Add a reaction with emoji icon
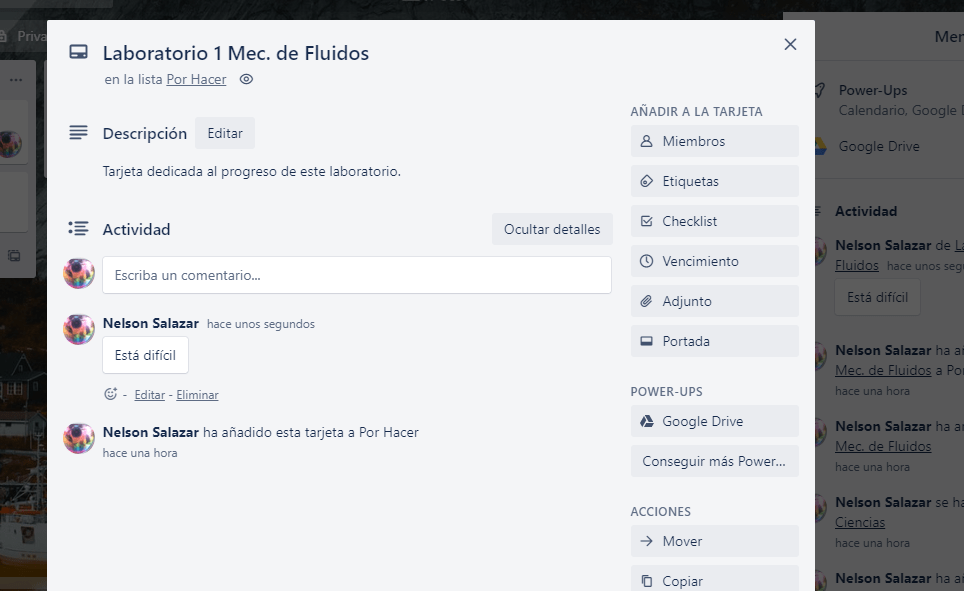The height and width of the screenshot is (591, 964). coord(111,394)
